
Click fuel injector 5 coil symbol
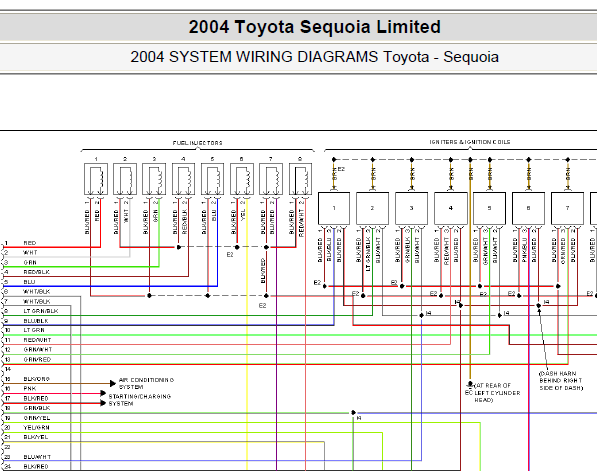point(212,179)
